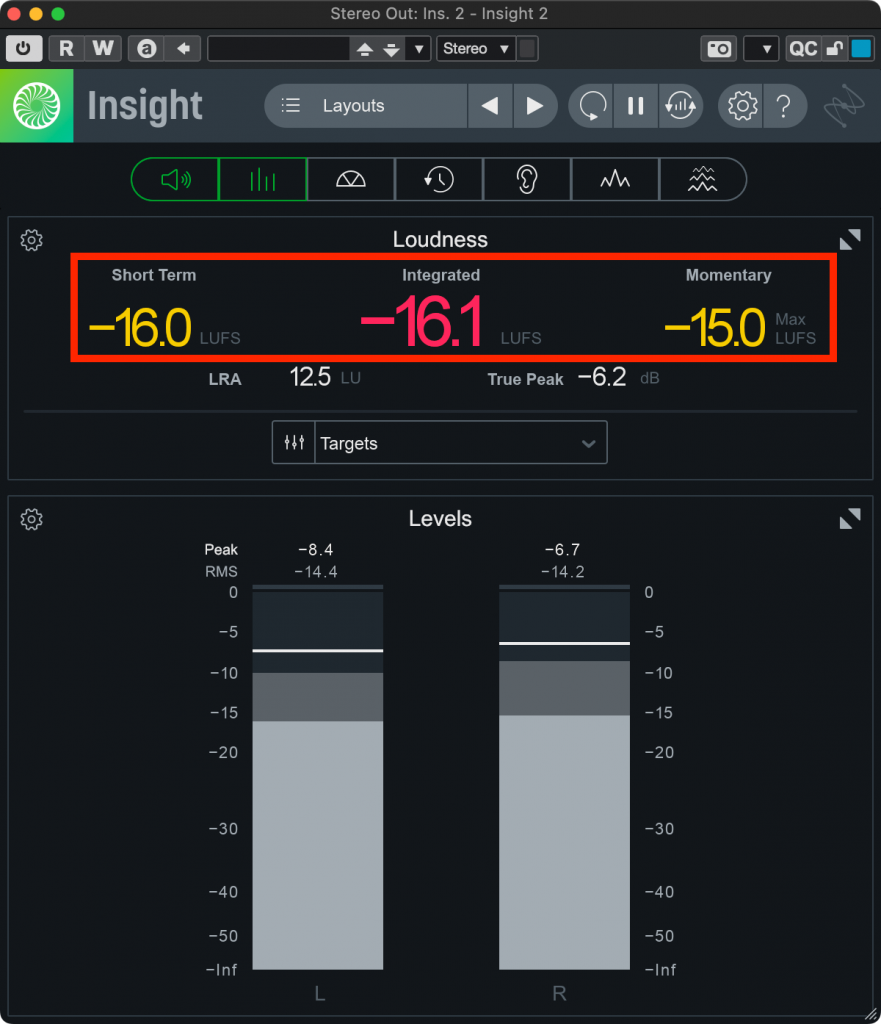This screenshot has width=881, height=1024.
Task: Enable the Spectrogram waves module
Action: [702, 180]
